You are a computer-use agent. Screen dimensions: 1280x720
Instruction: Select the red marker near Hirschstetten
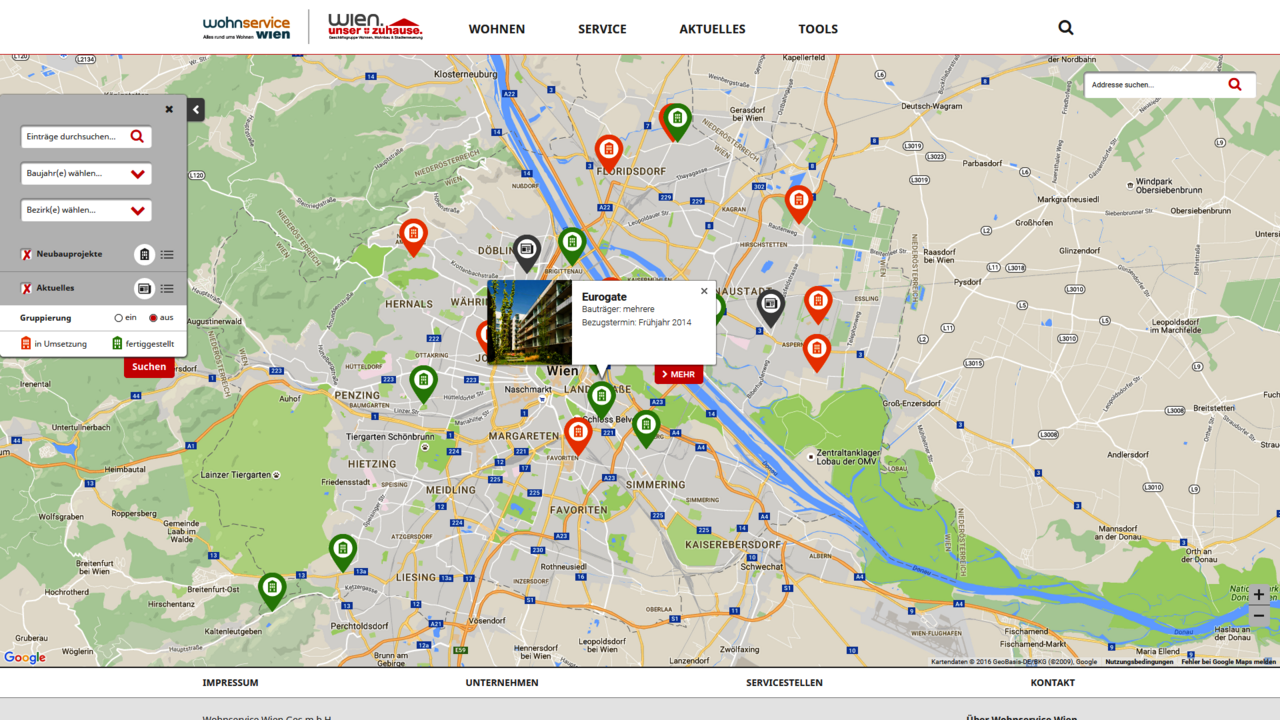(x=798, y=204)
